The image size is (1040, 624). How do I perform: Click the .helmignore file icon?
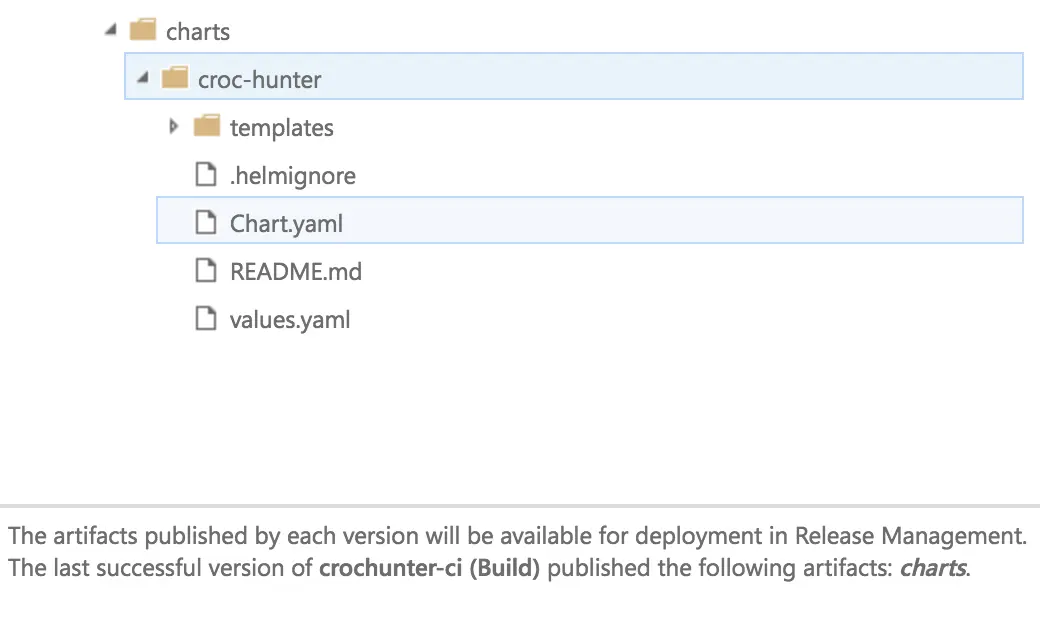tap(206, 174)
